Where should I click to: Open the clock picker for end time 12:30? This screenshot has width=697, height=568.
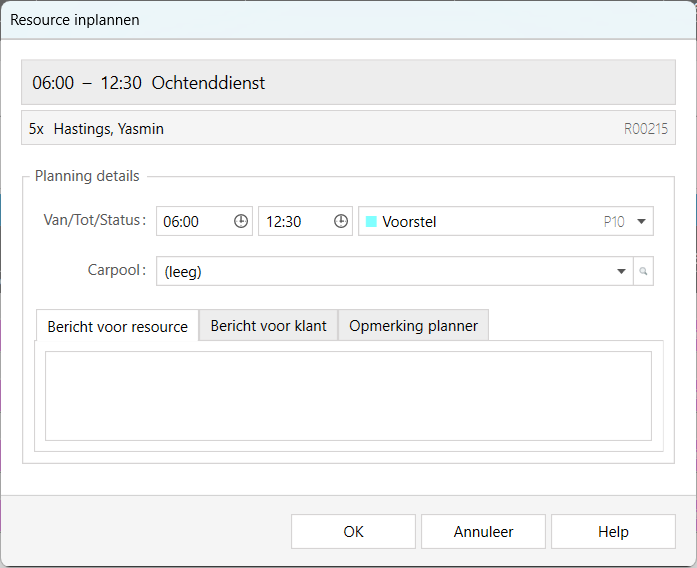(x=342, y=222)
